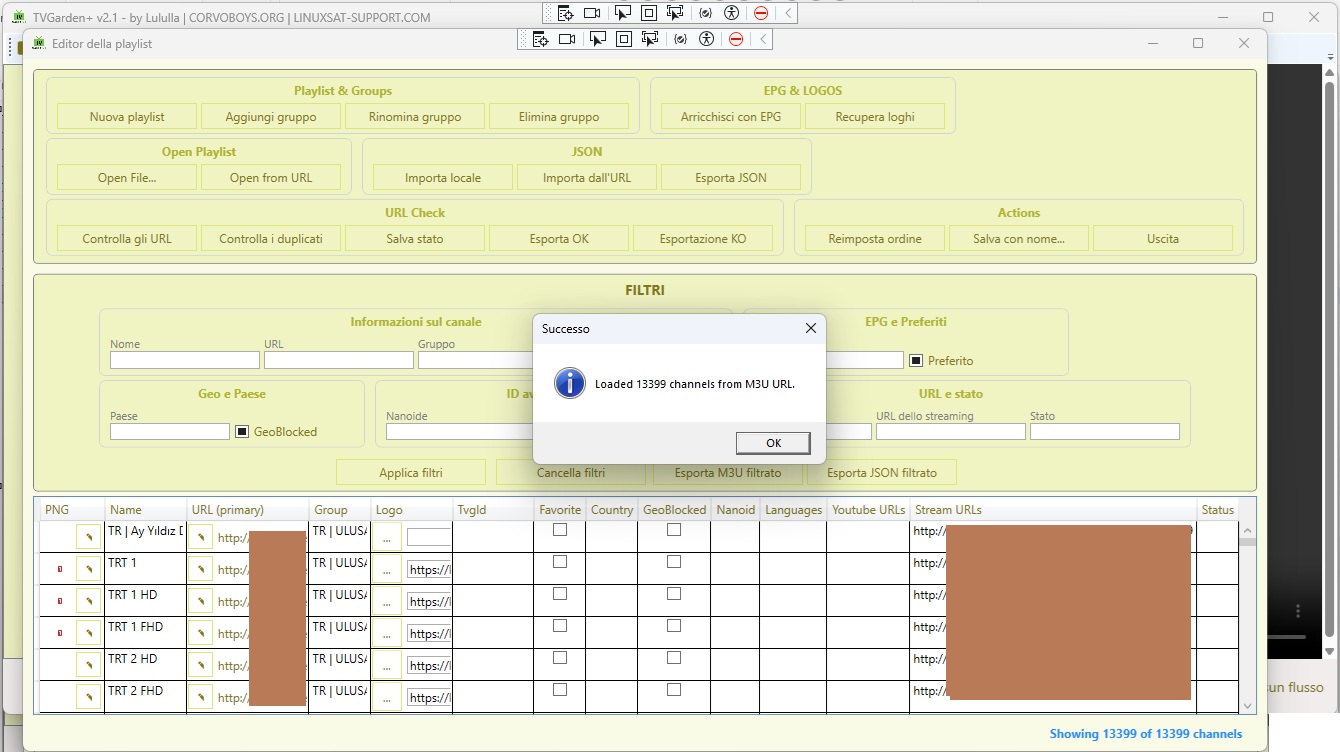1340x752 pixels.
Task: Click the Open from URL button
Action: click(271, 178)
